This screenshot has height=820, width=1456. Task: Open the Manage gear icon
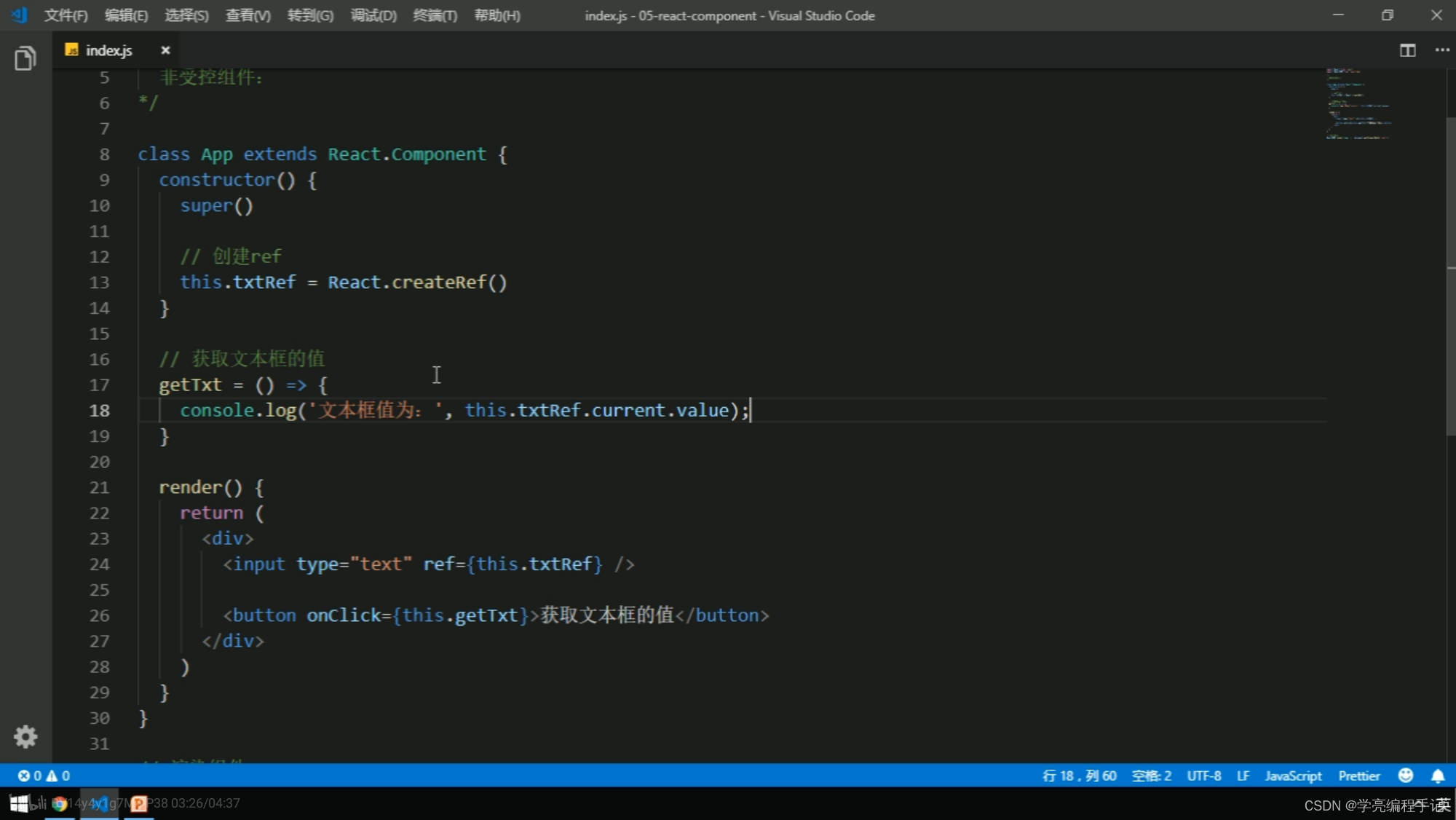[25, 737]
